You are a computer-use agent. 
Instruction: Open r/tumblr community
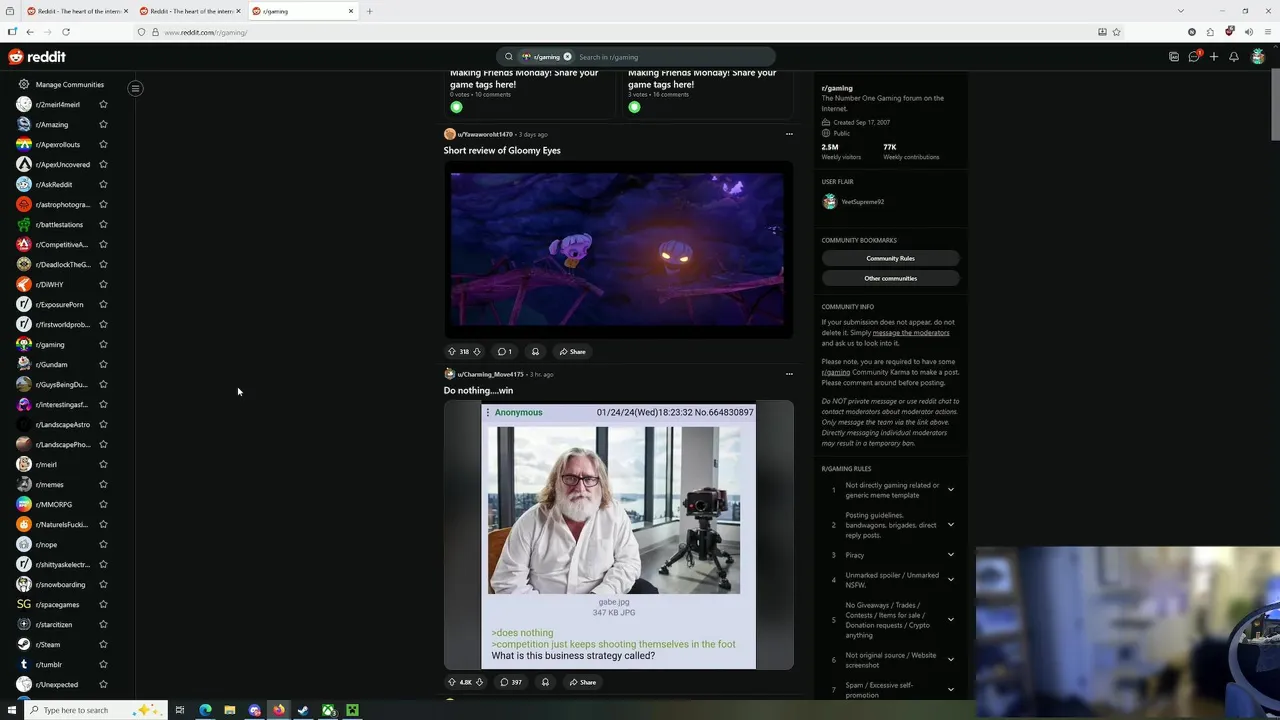pos(41,665)
